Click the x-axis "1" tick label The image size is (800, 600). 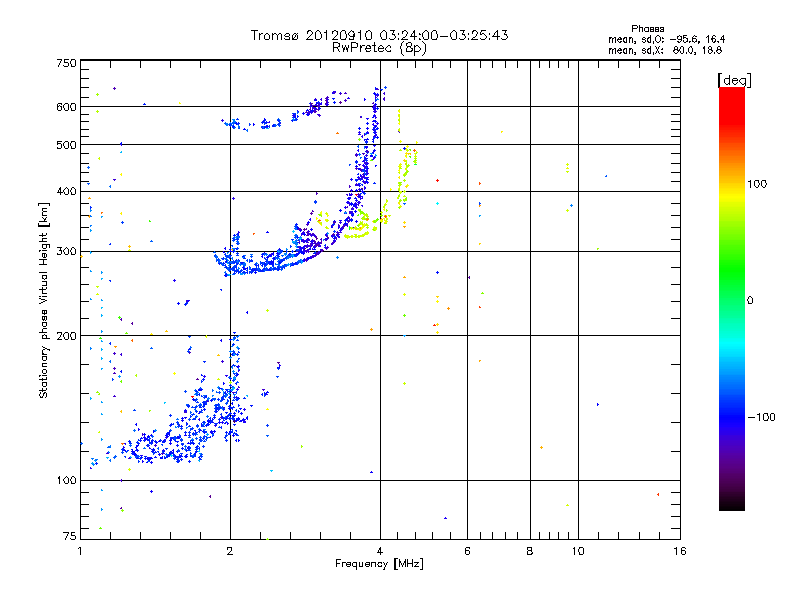[x=80, y=551]
